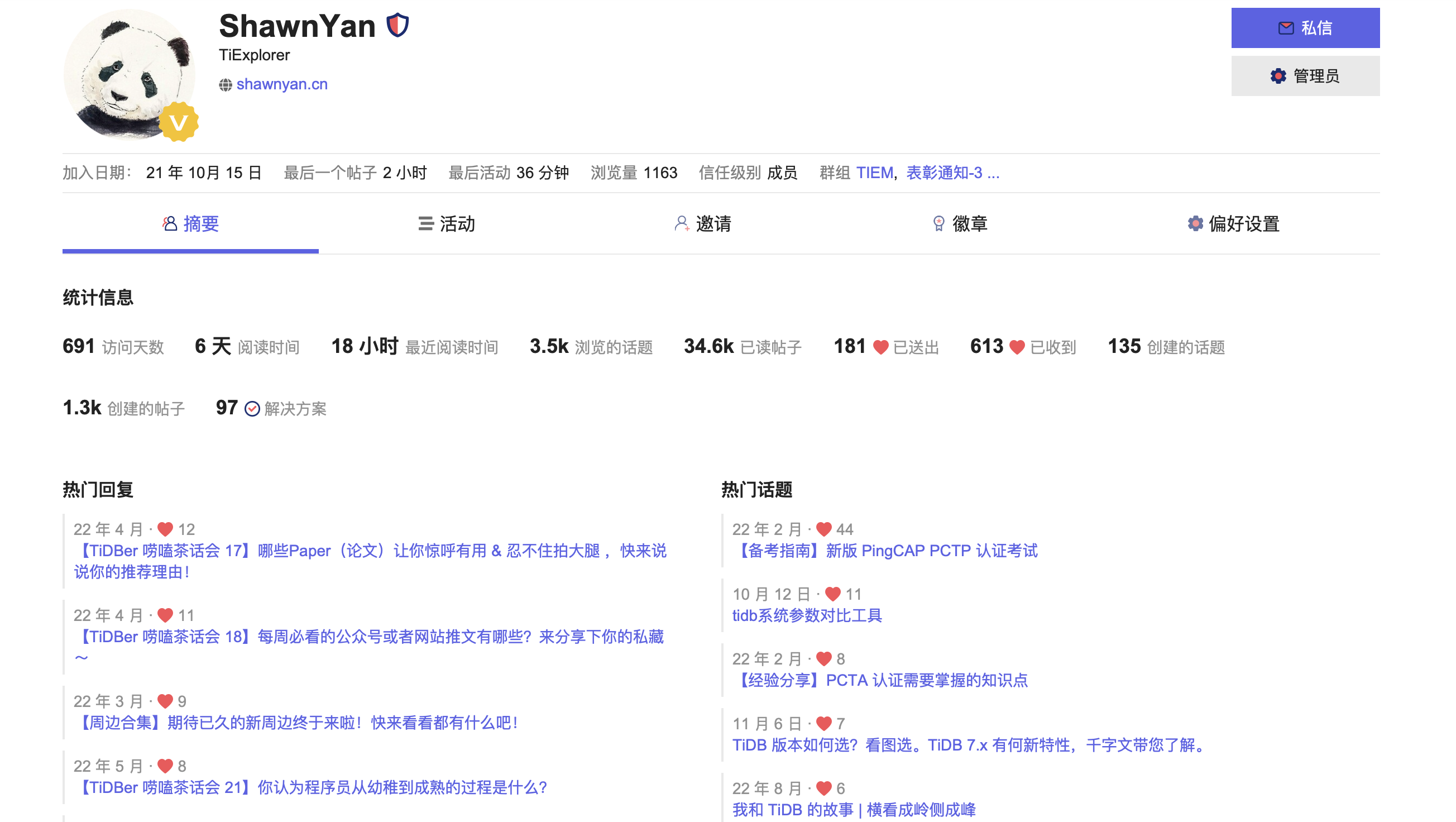1456x822 pixels.
Task: Click the checkmark icon beside 解决方案
Action: coord(252,408)
